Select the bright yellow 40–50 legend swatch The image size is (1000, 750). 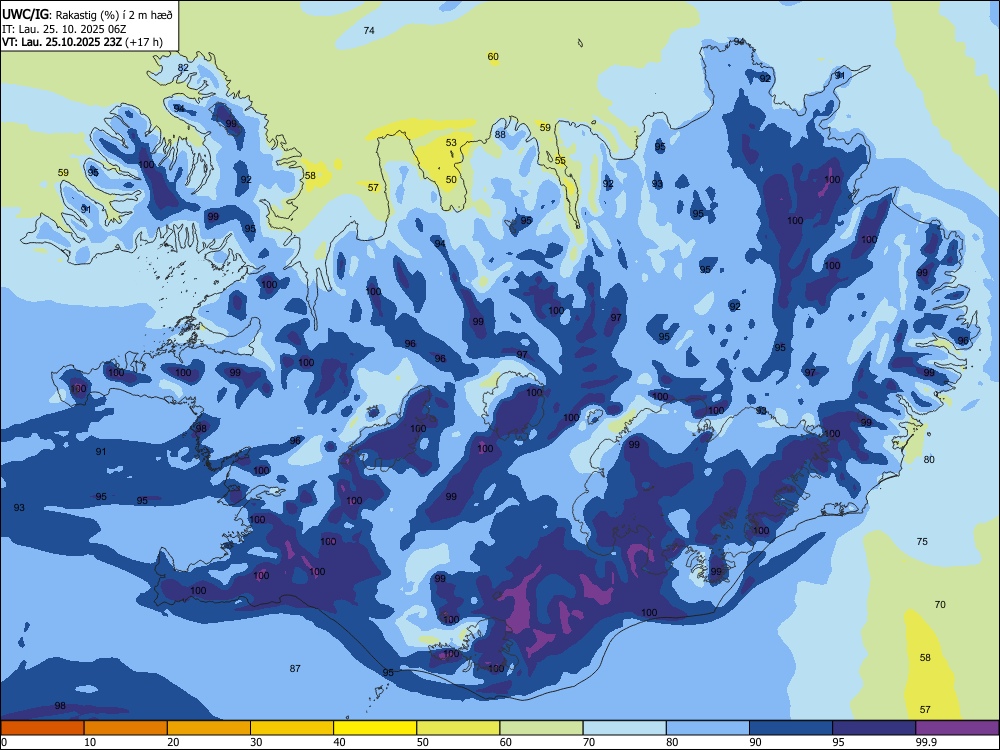(x=375, y=728)
